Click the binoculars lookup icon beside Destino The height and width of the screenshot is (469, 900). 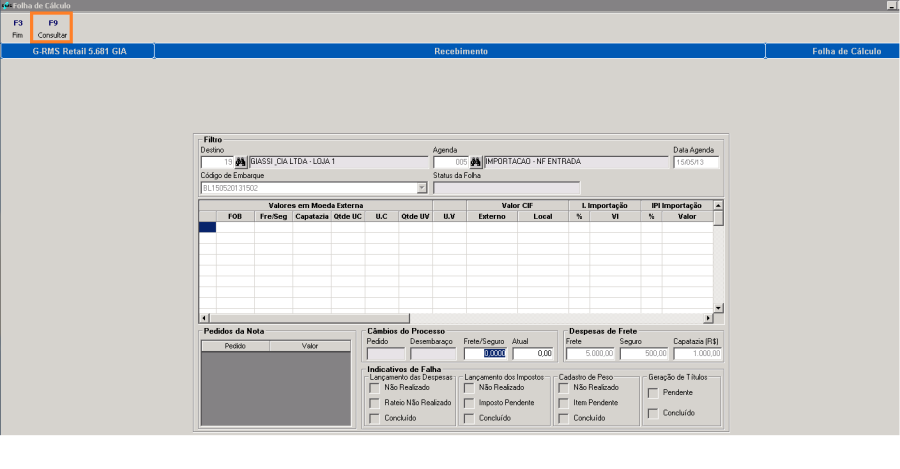(240, 162)
